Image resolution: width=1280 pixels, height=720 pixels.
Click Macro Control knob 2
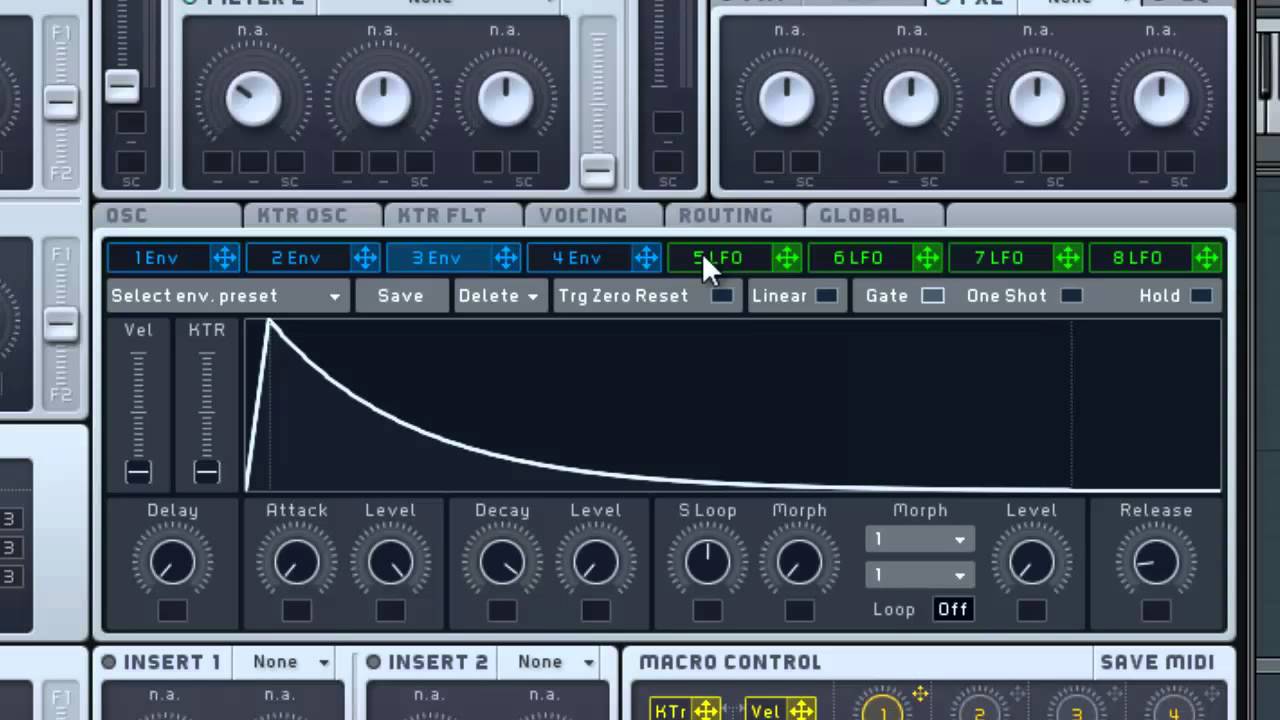click(x=979, y=710)
